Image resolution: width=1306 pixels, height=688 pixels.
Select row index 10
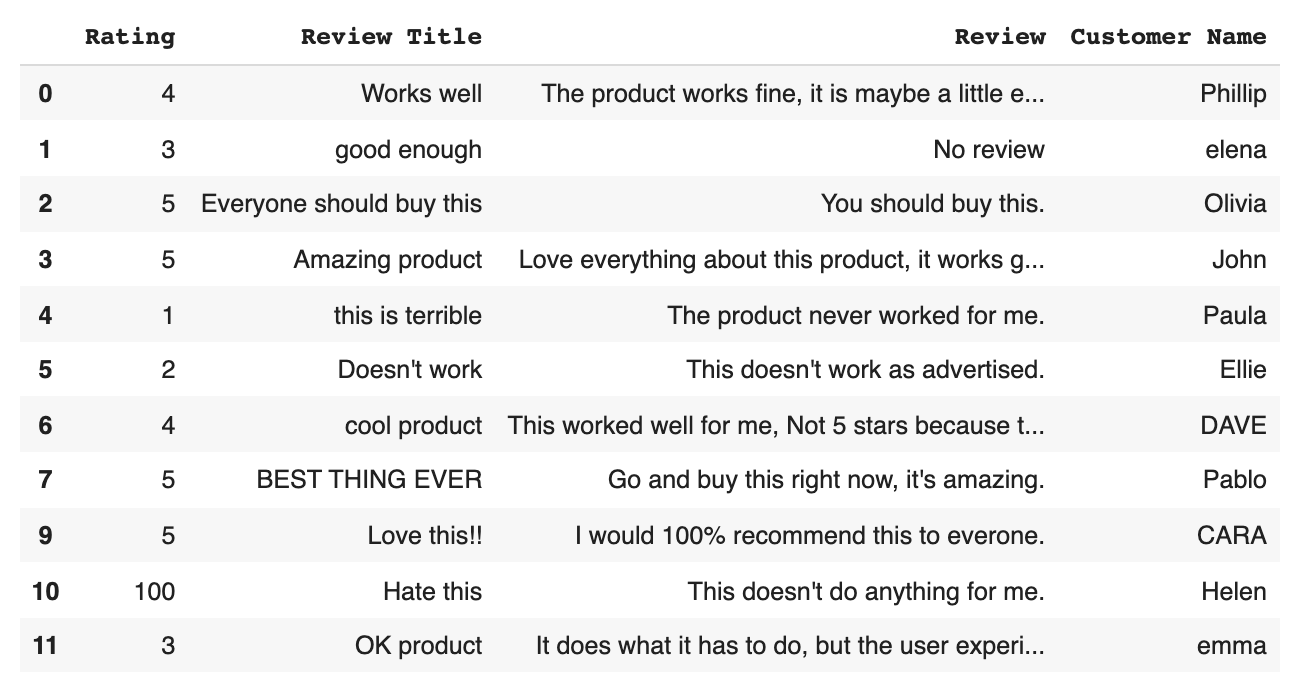[x=45, y=591]
